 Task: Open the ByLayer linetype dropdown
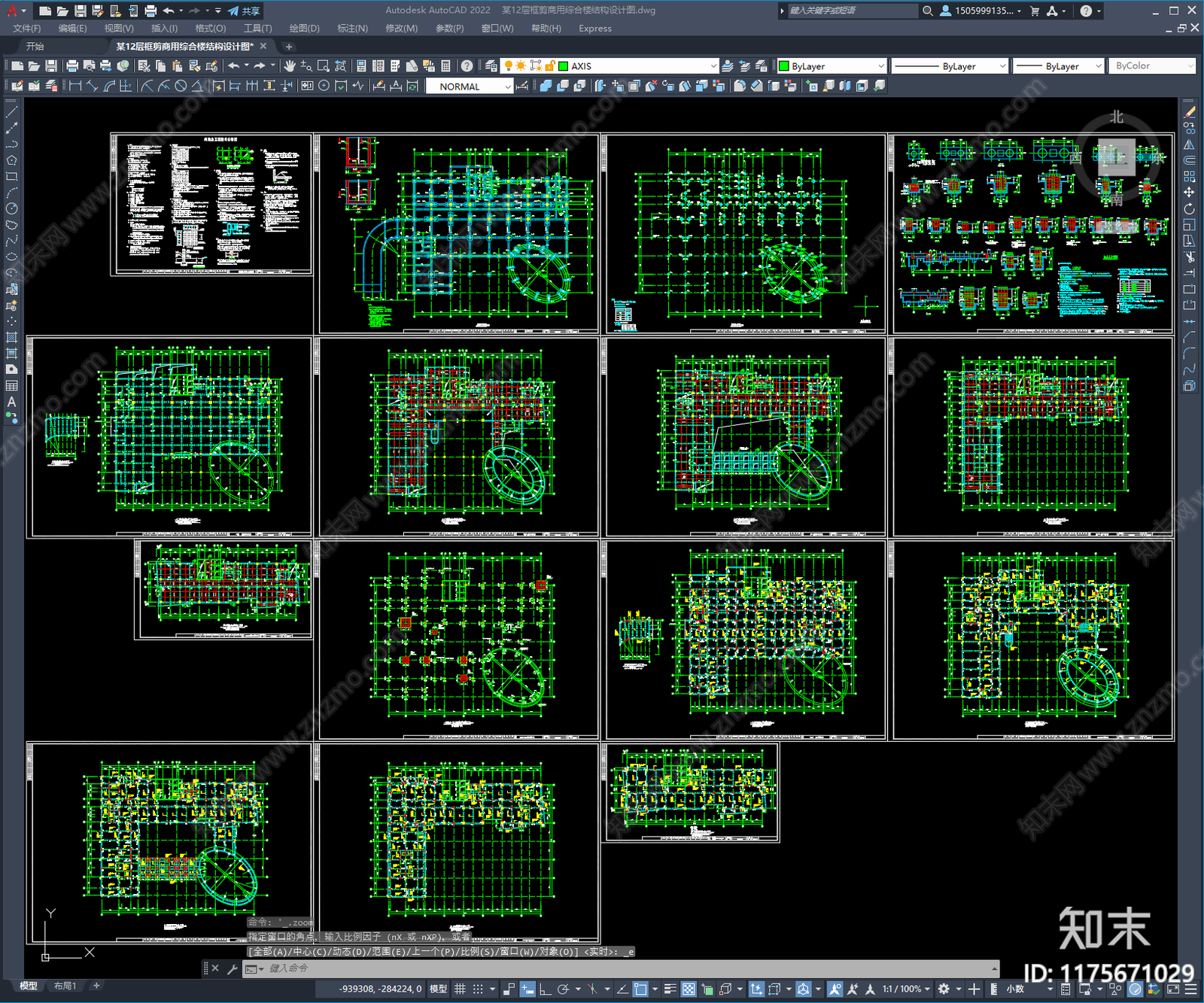1002,66
